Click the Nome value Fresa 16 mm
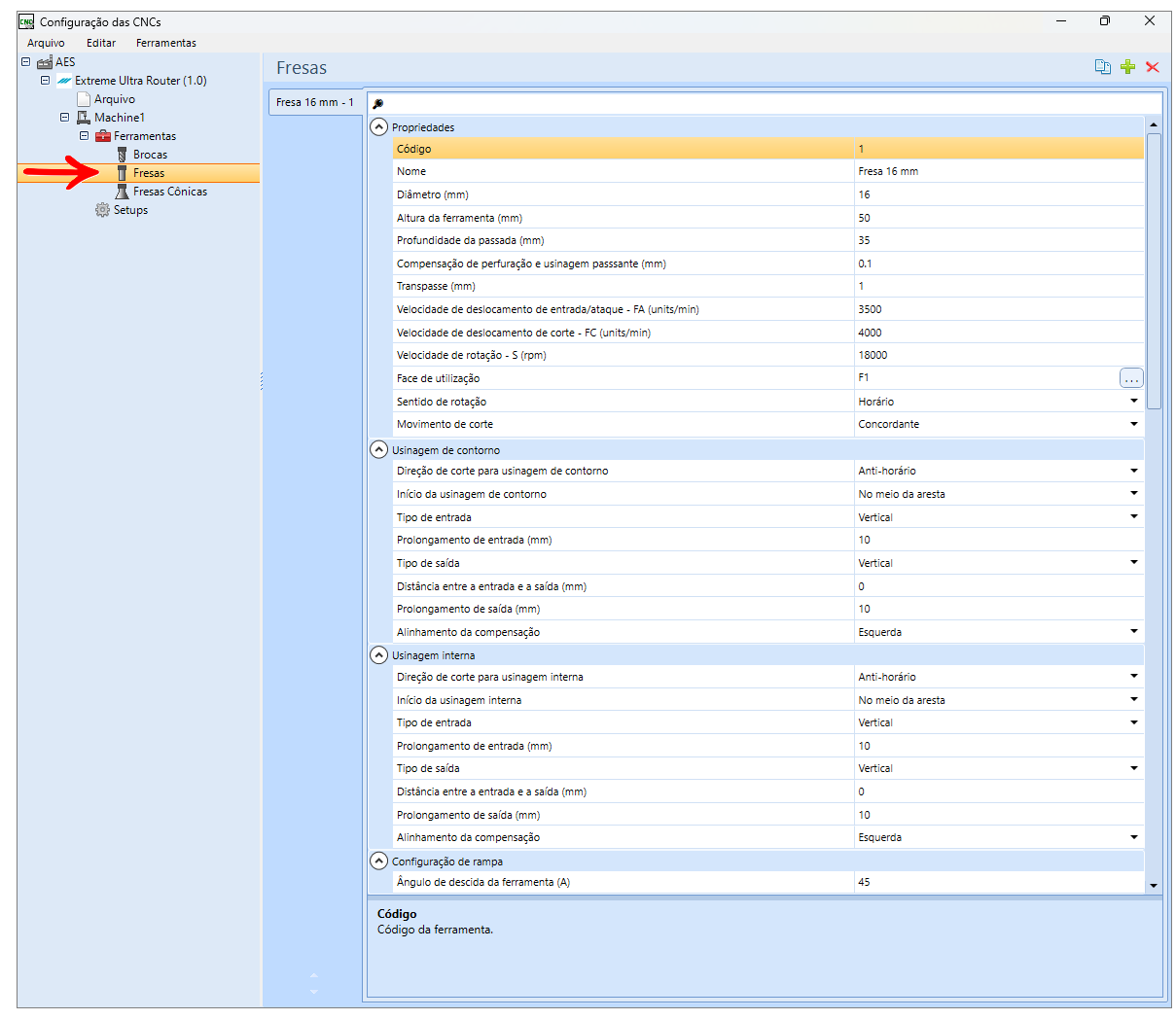Image resolution: width=1176 pixels, height=1020 pixels. (999, 171)
